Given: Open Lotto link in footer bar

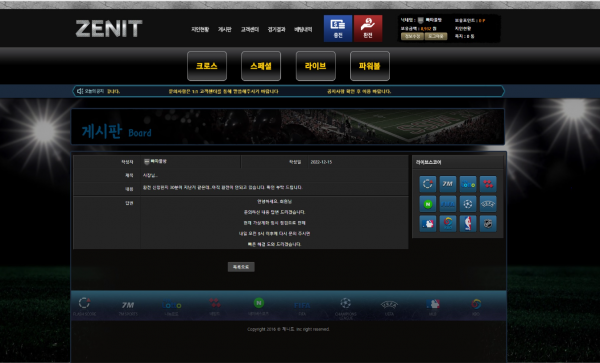Looking at the screenshot, I should (171, 307).
